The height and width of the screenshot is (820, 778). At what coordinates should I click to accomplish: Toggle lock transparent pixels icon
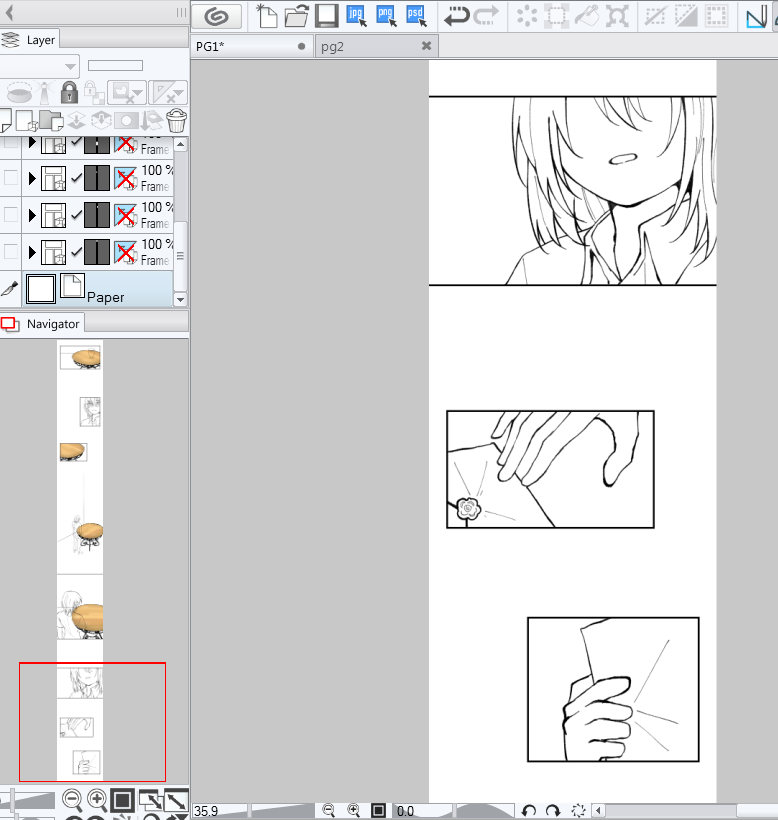94,93
